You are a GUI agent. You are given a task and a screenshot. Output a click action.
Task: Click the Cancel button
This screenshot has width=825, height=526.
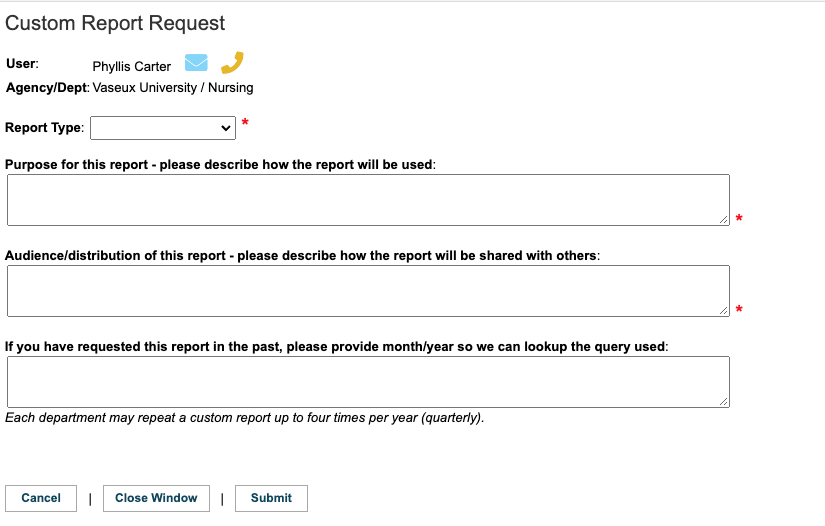coord(41,498)
